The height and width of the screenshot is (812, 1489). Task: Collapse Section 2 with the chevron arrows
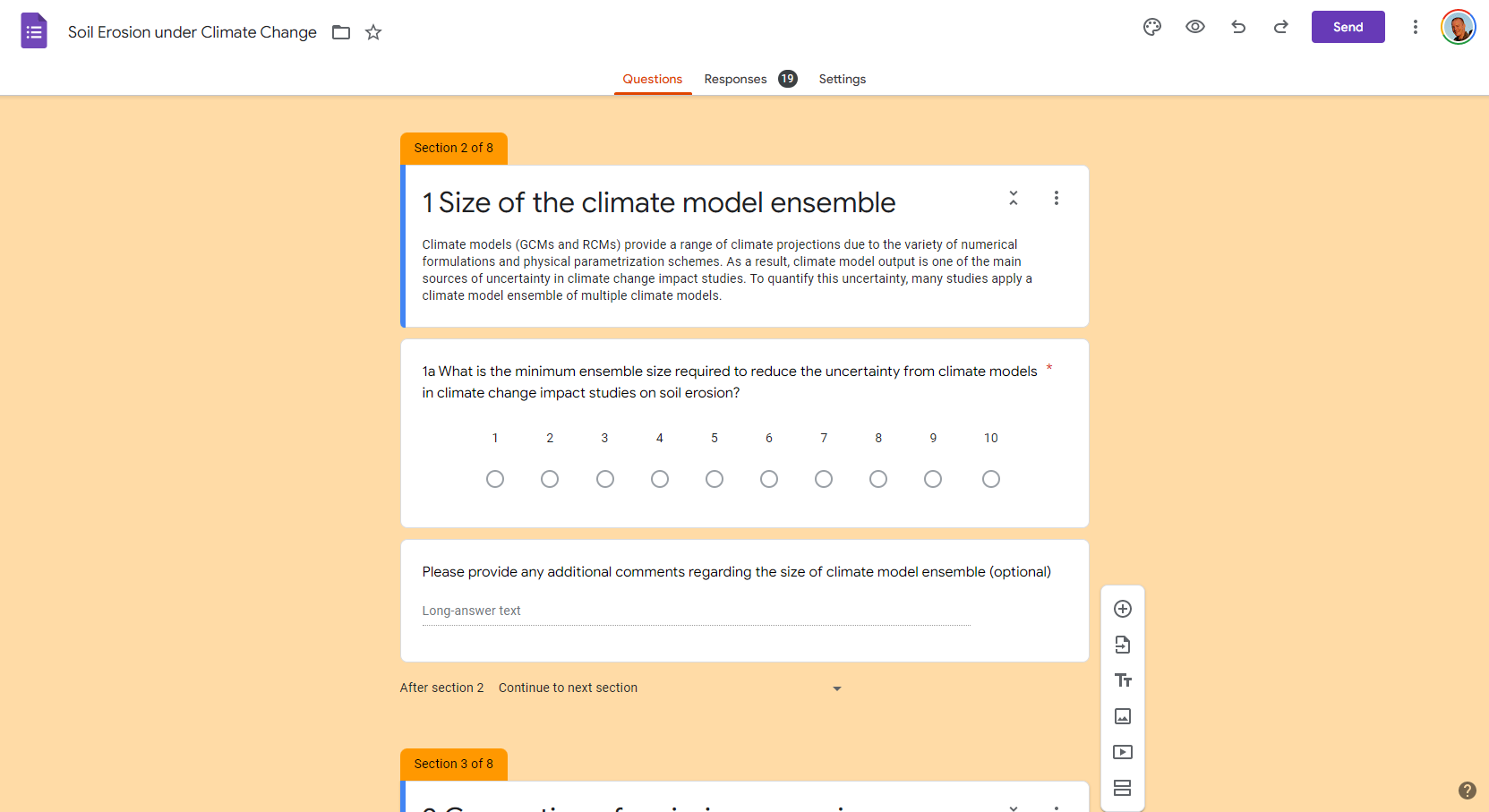pyautogui.click(x=1014, y=198)
